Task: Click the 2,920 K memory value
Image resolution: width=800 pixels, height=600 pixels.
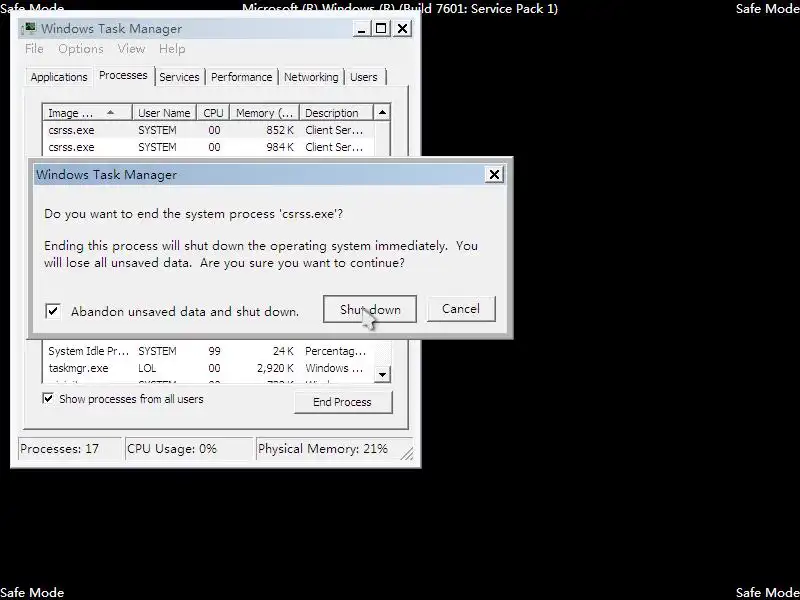Action: pos(275,368)
